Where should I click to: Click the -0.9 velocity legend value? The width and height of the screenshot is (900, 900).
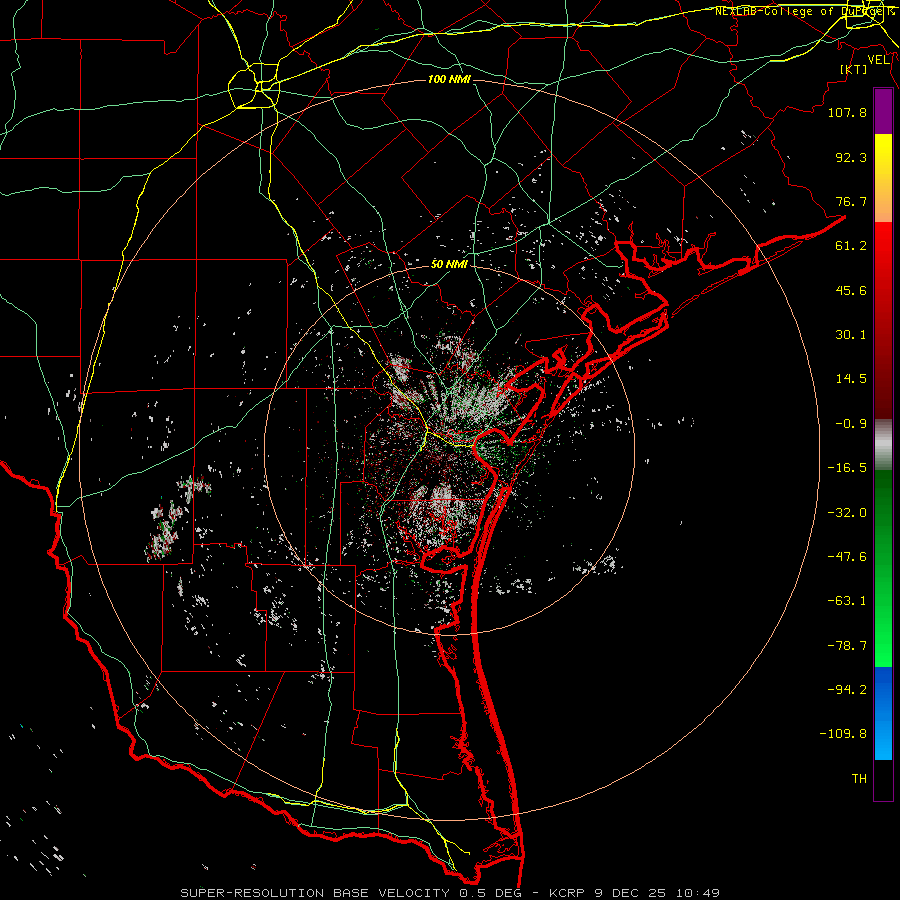click(851, 424)
